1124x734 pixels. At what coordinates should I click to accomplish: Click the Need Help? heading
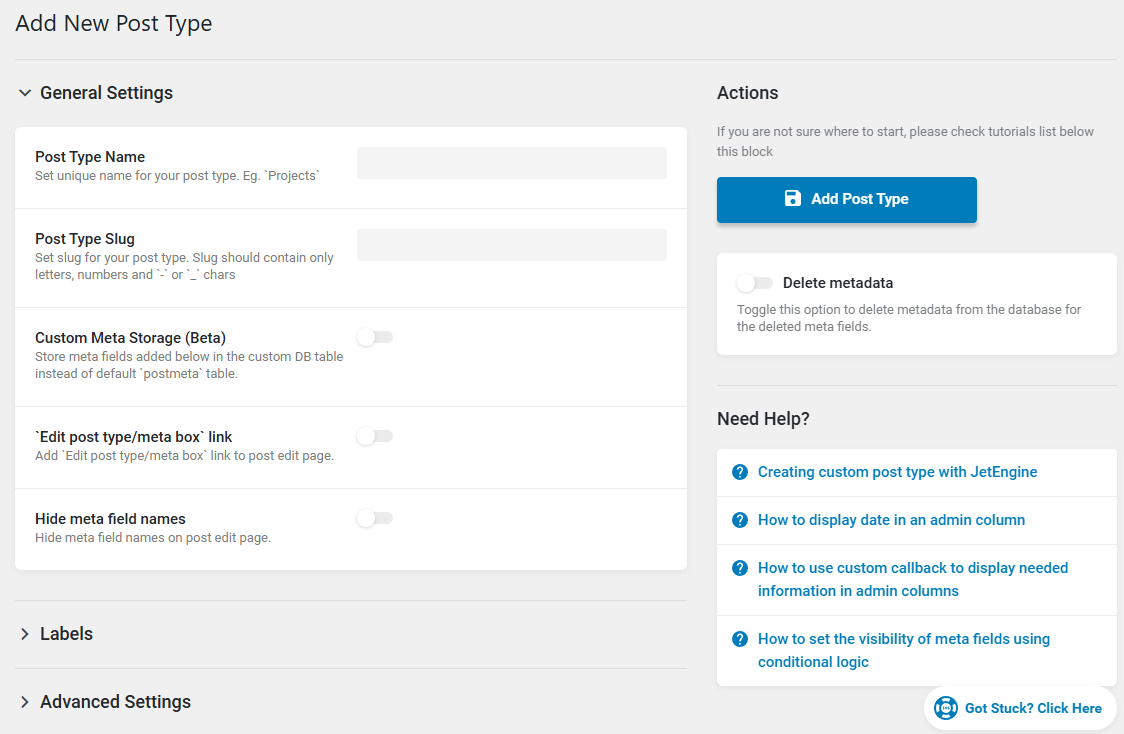click(x=763, y=419)
